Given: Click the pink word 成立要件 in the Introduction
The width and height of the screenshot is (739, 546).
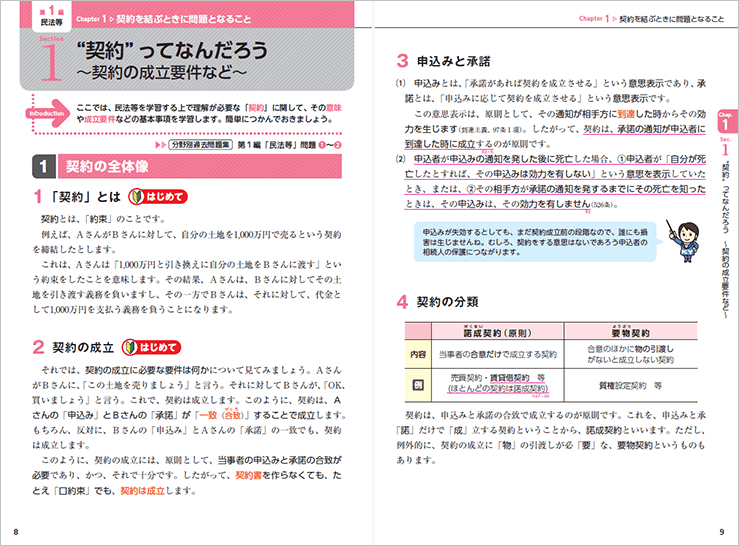Looking at the screenshot, I should pyautogui.click(x=99, y=119).
